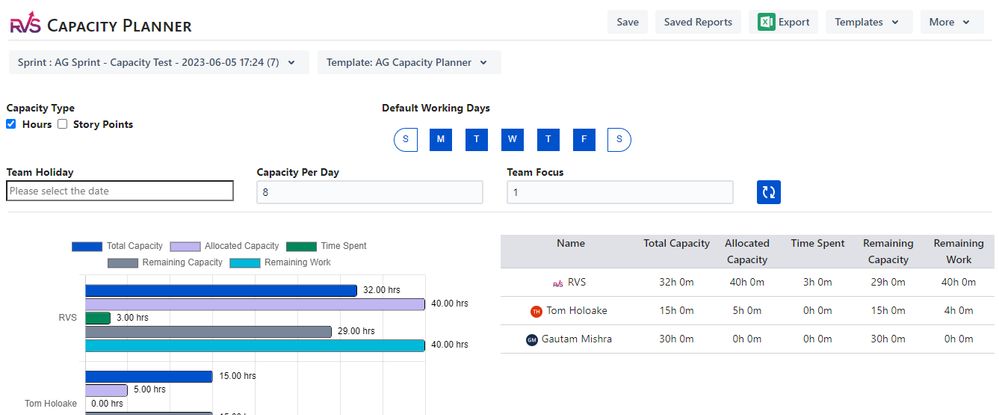Click the Excel icon on Export
The image size is (999, 415).
[x=767, y=22]
